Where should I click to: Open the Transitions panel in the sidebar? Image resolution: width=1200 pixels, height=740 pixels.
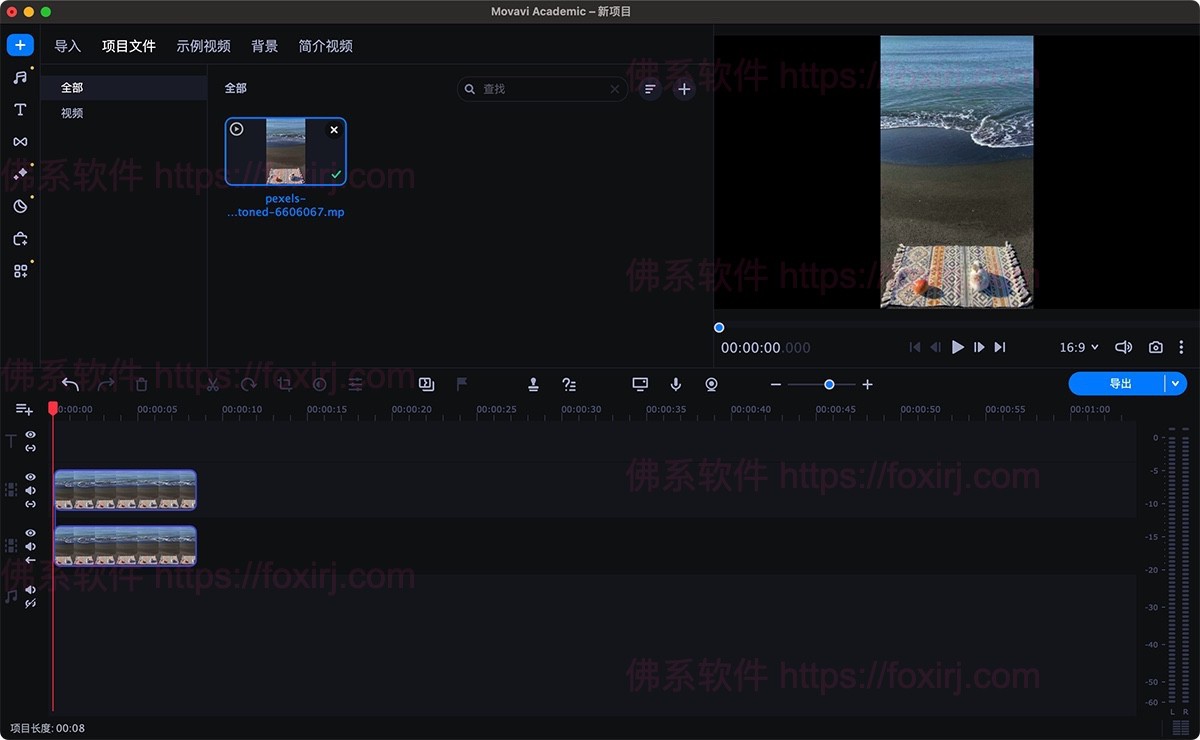click(x=19, y=141)
